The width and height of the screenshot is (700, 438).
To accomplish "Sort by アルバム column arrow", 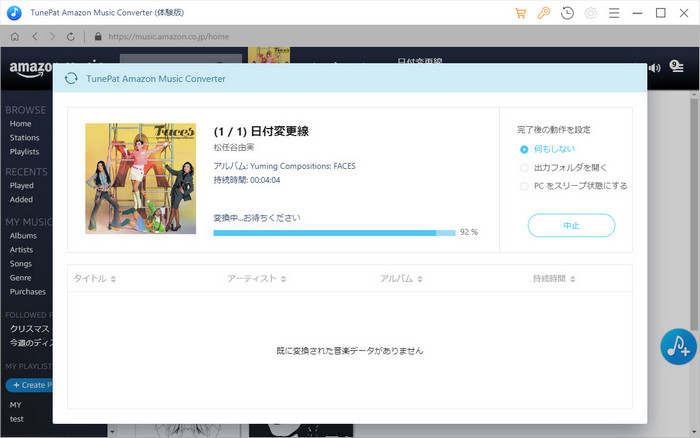I will 420,279.
